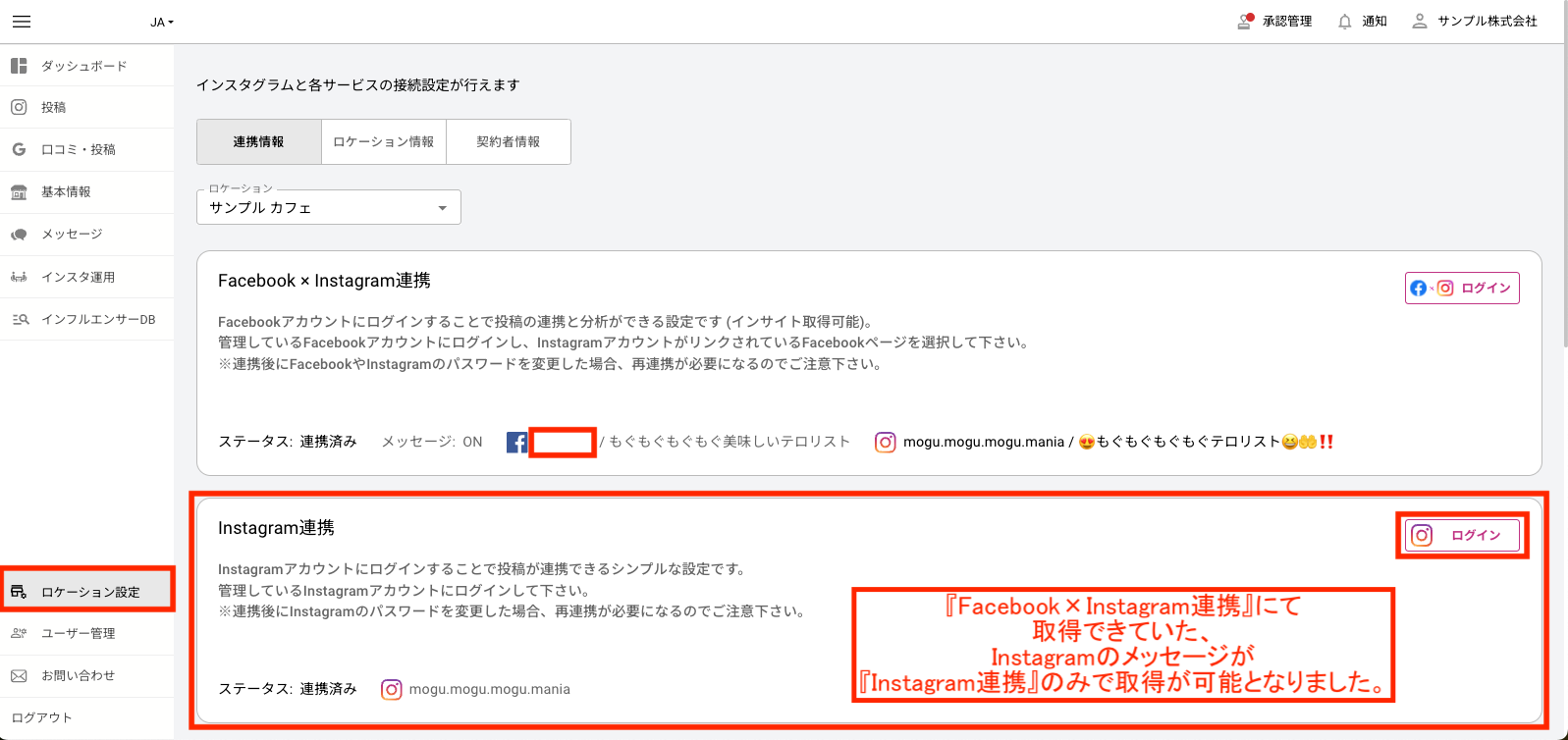Click the 通知 bell icon

click(x=1345, y=22)
